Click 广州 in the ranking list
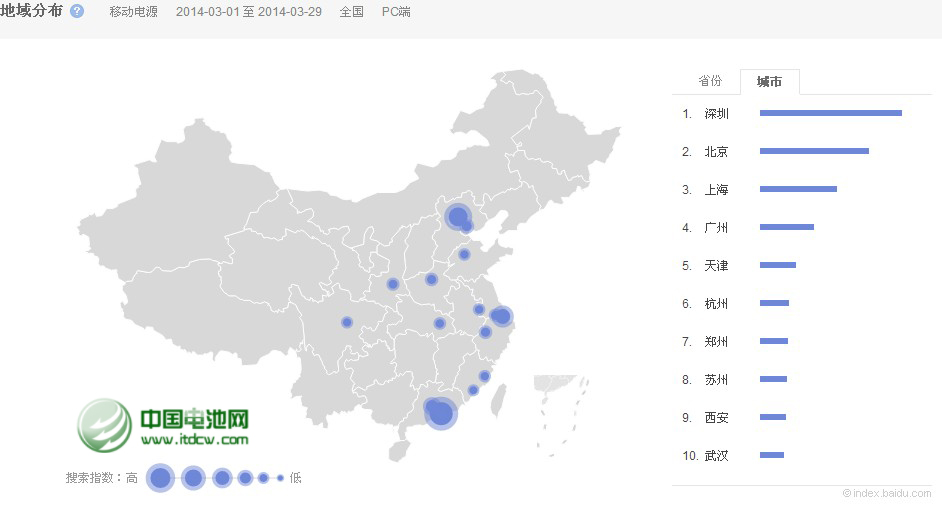942x512 pixels. click(x=716, y=228)
